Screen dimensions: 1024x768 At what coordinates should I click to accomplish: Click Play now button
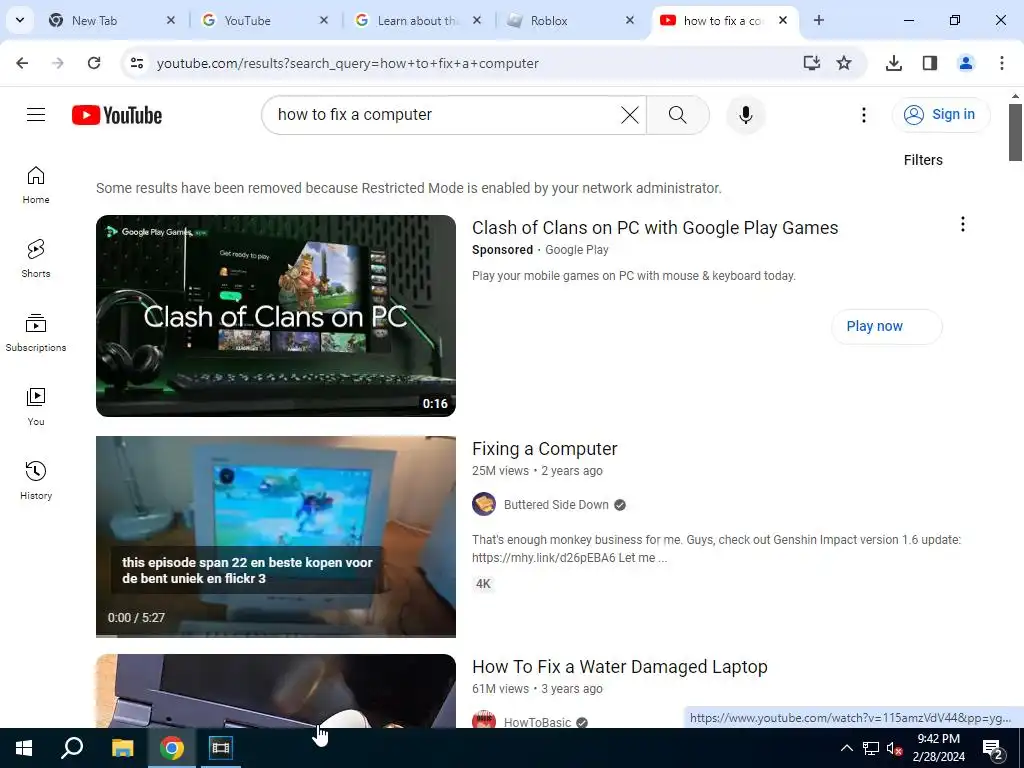886,327
